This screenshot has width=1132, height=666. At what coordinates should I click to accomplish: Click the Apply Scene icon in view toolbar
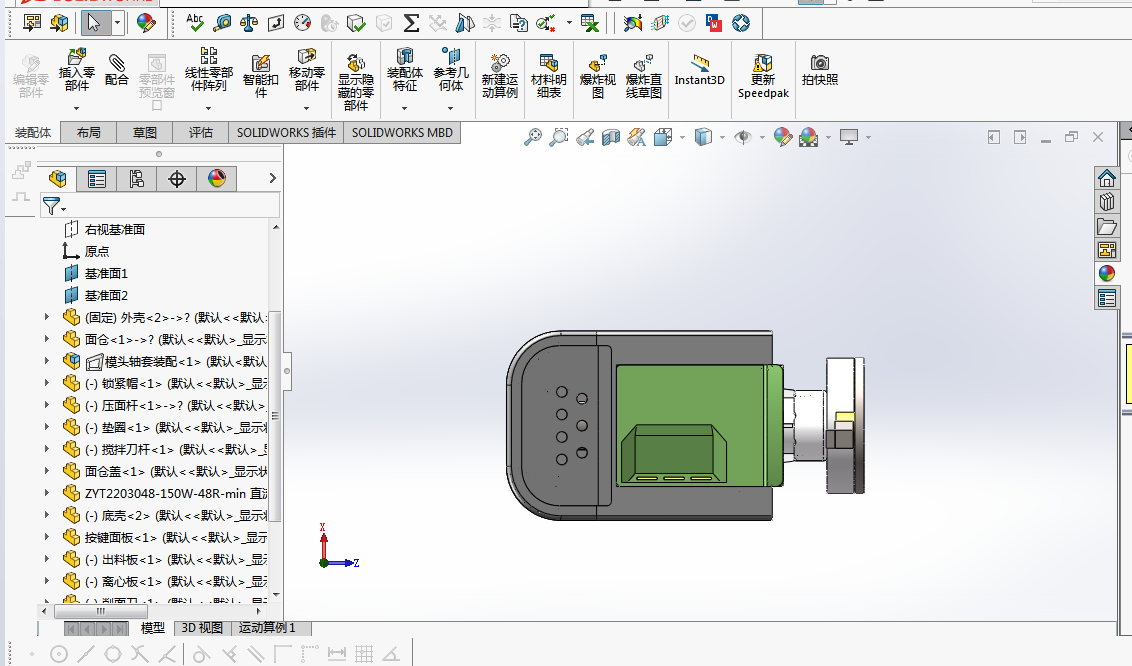pos(809,136)
